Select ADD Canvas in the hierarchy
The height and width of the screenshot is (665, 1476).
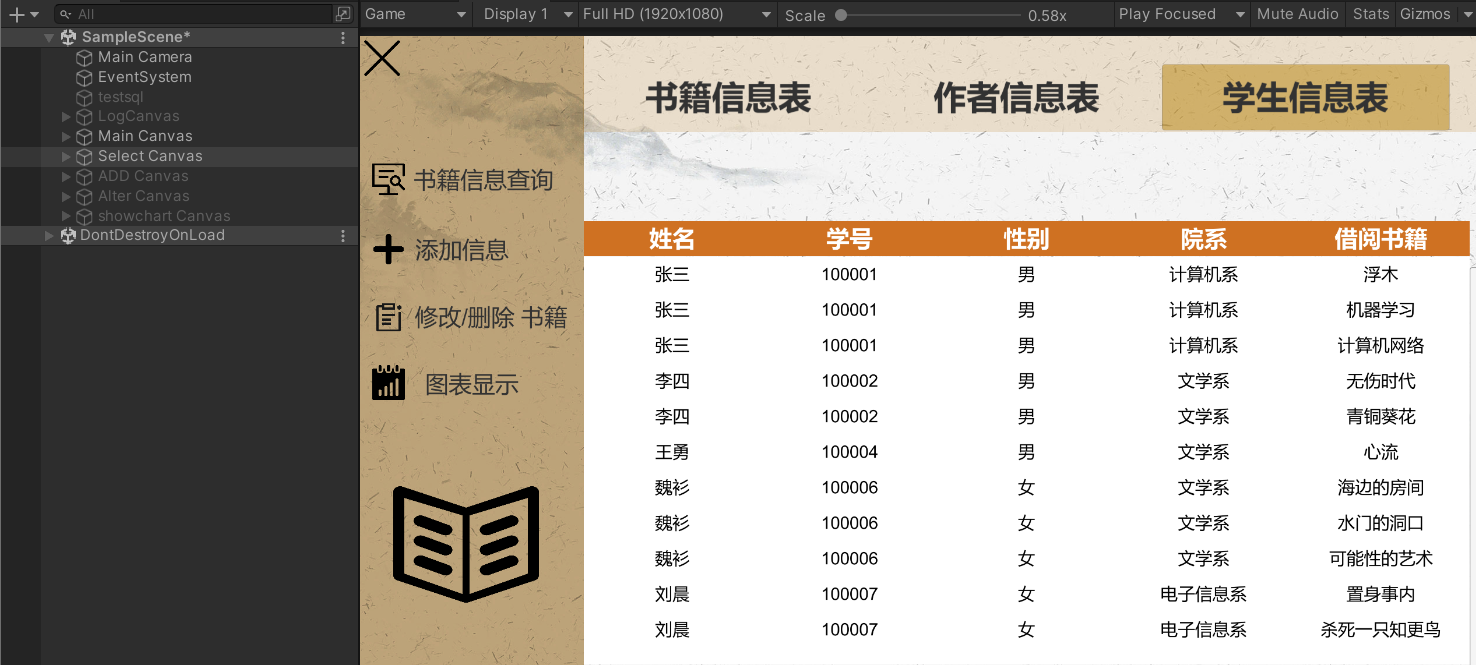point(143,176)
